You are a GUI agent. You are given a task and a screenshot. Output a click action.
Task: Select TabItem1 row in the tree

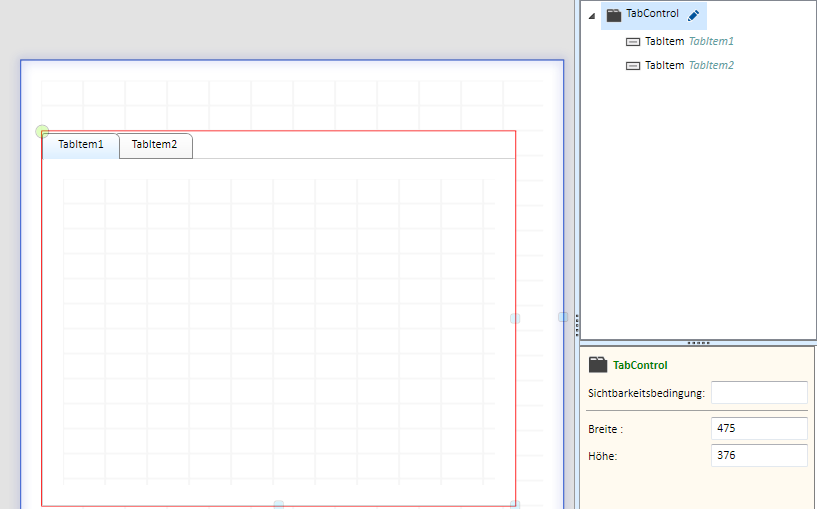679,41
